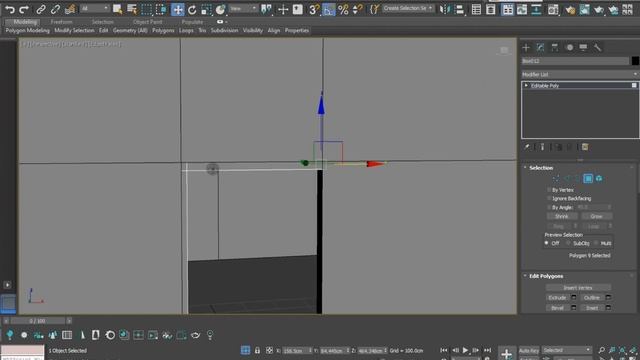Toggle the Spinner Snap icon
640x360 pixels.
(357, 9)
